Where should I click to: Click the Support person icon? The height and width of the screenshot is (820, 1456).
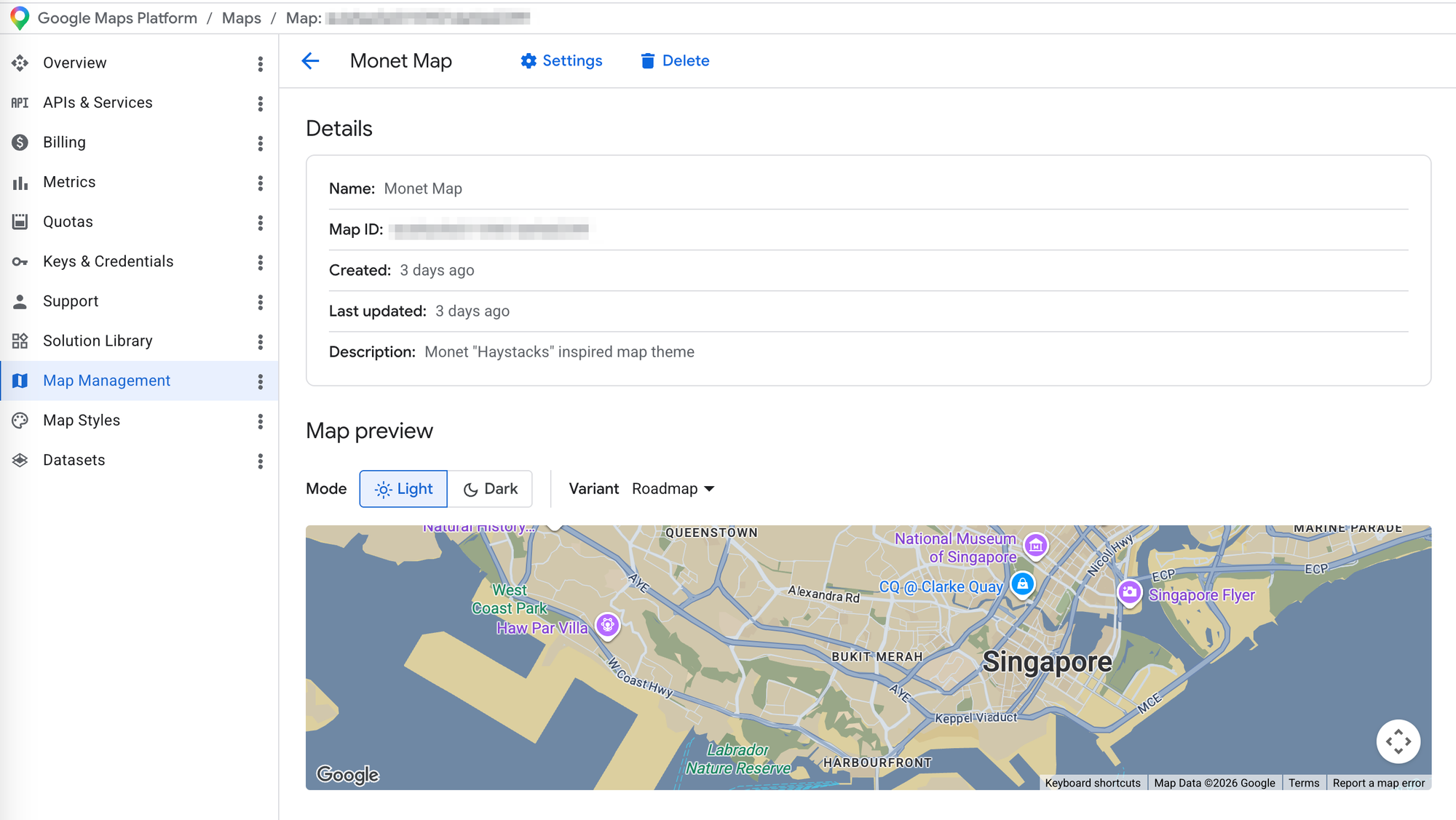[20, 301]
